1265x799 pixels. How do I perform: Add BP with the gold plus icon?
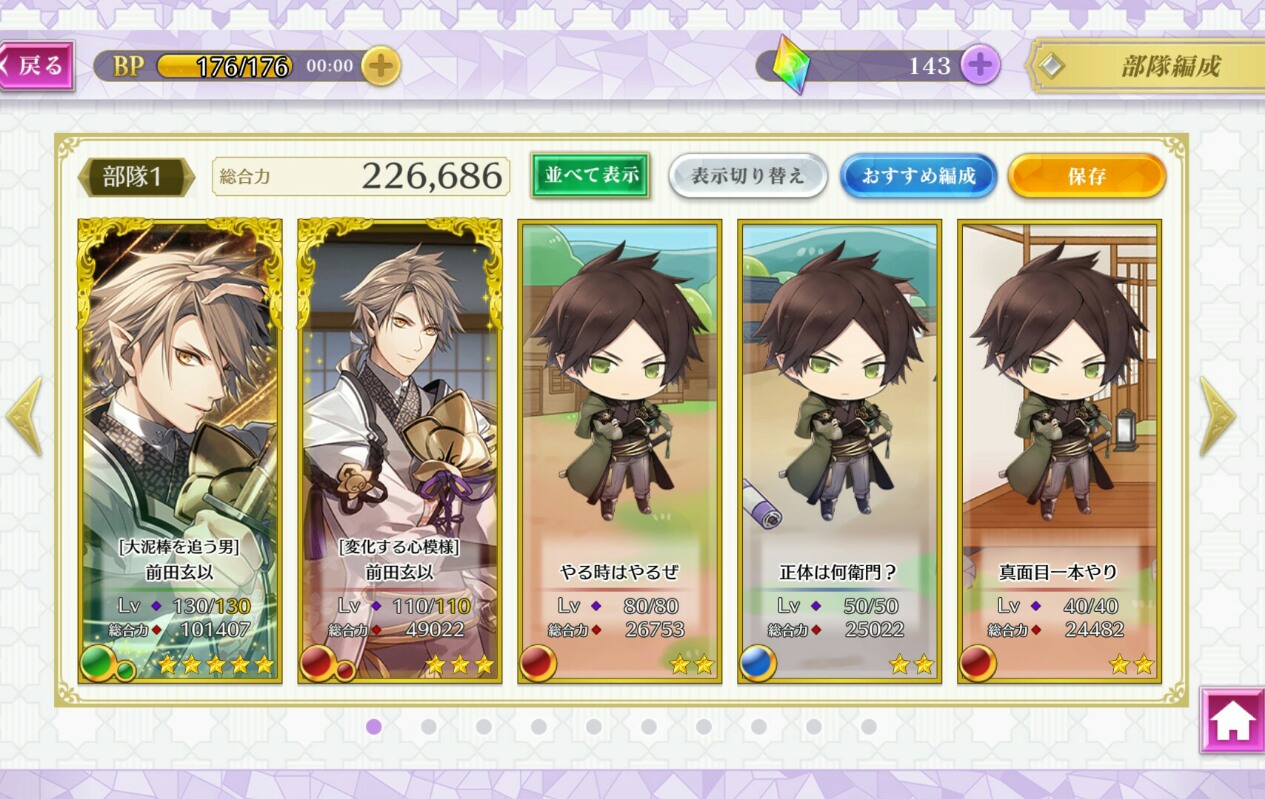point(380,66)
